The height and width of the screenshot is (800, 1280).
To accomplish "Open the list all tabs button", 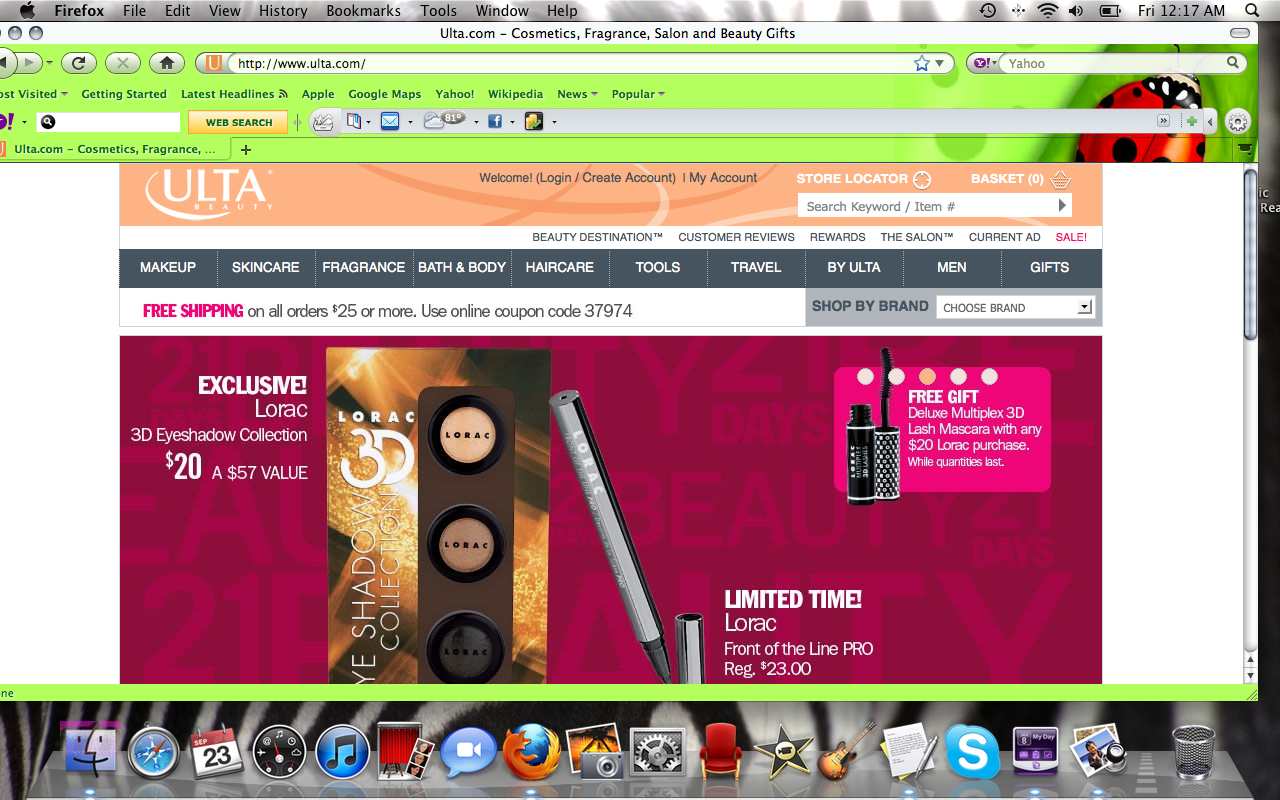I will click(1245, 148).
